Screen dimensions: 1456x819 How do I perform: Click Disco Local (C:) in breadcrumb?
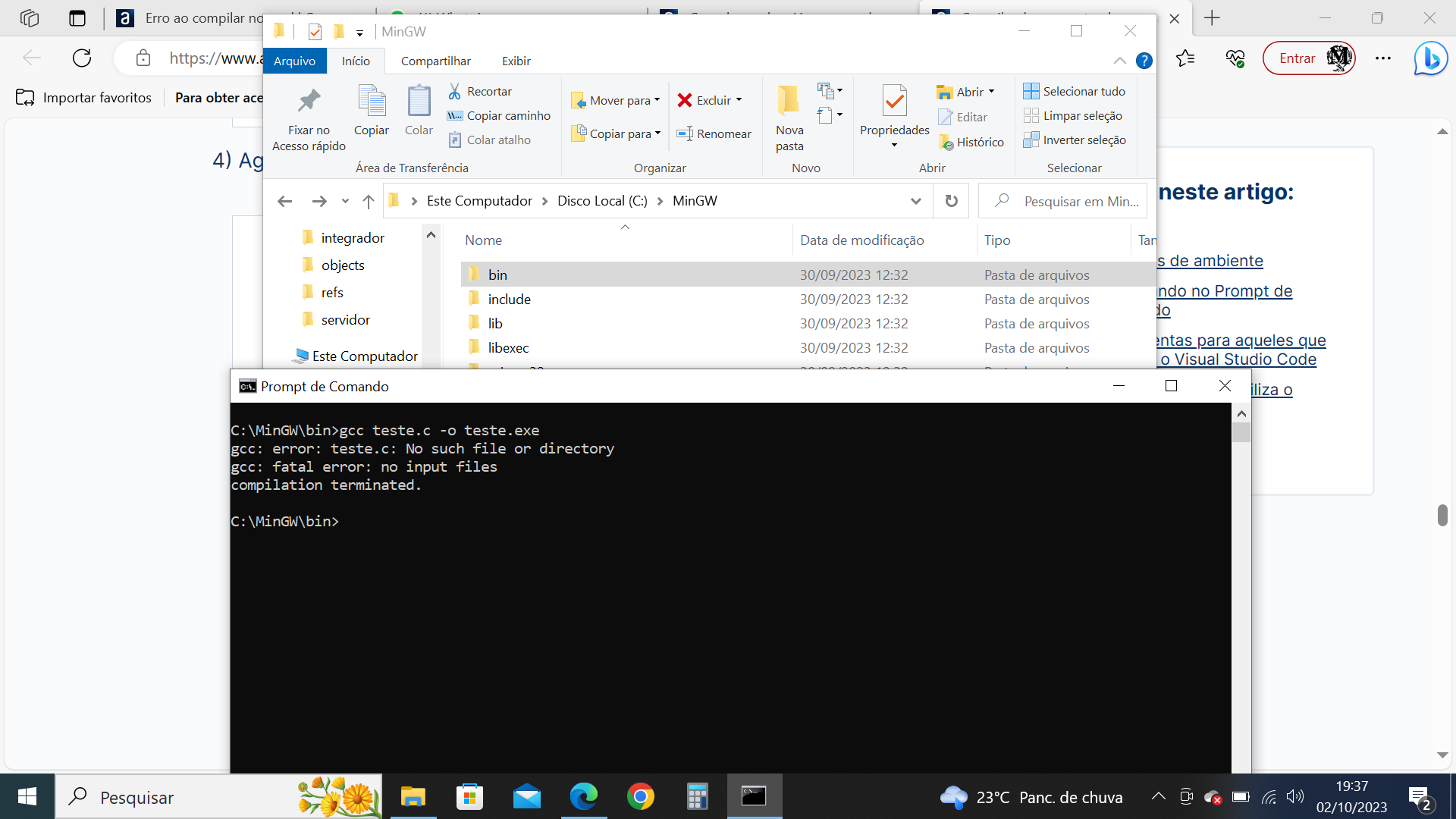pyautogui.click(x=602, y=201)
